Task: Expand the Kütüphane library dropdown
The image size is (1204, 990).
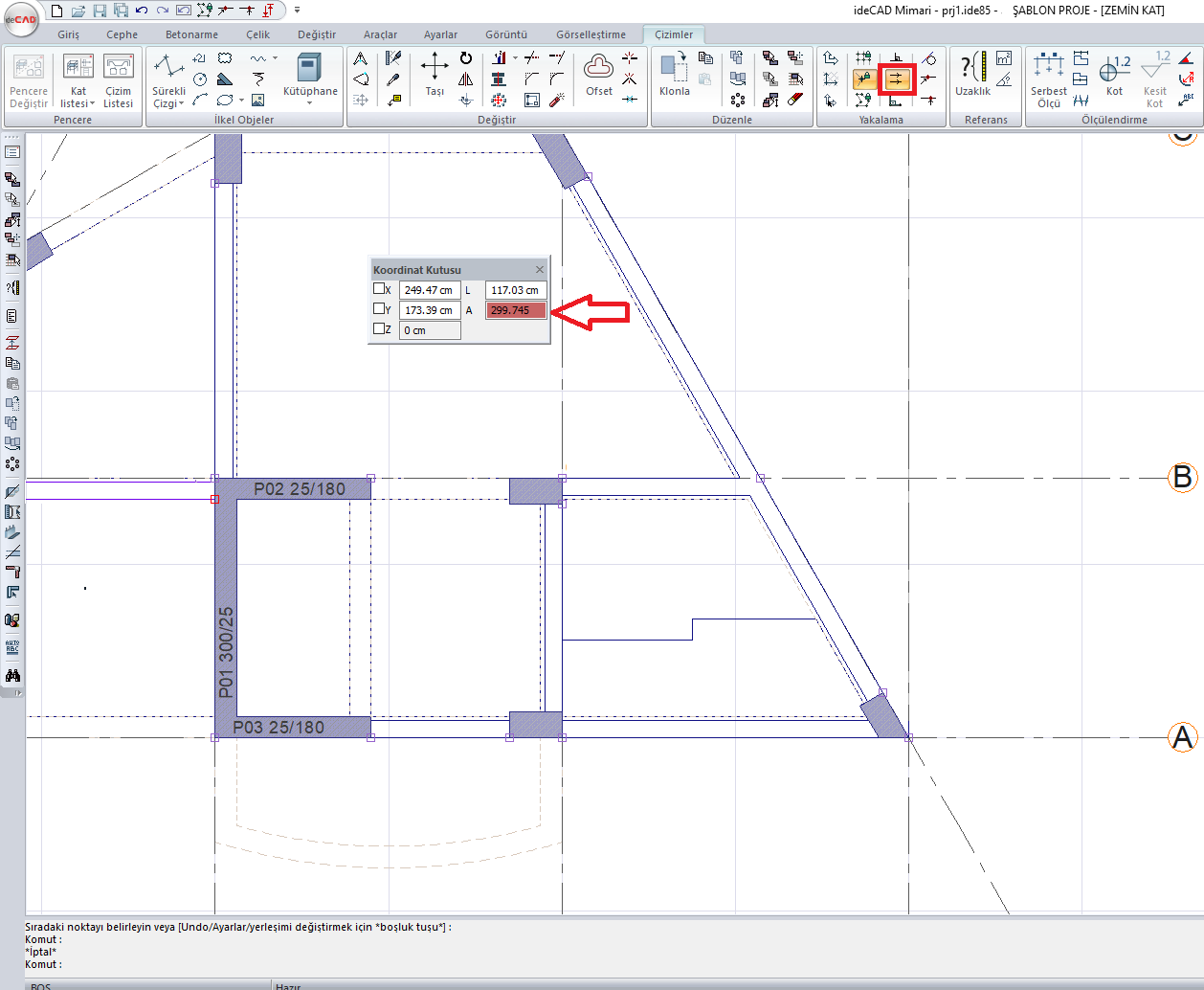Action: click(310, 101)
